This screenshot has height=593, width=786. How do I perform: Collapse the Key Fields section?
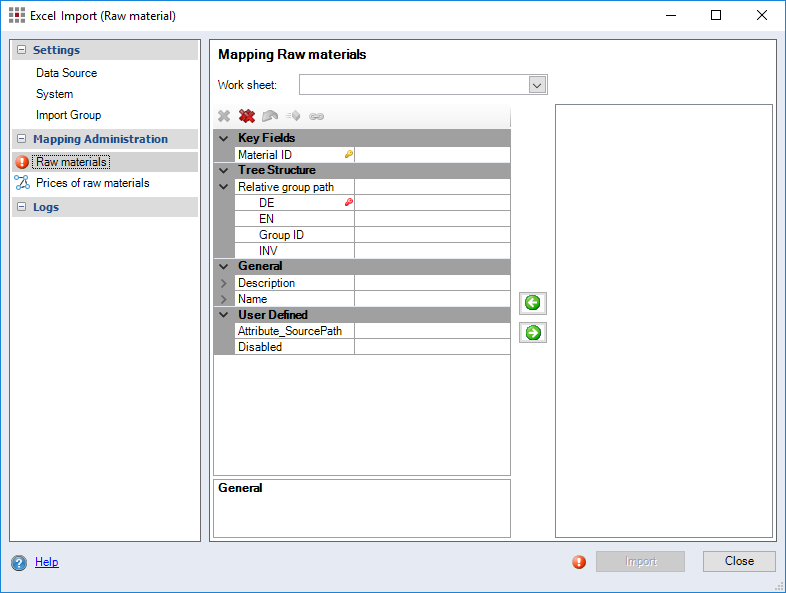tap(224, 138)
